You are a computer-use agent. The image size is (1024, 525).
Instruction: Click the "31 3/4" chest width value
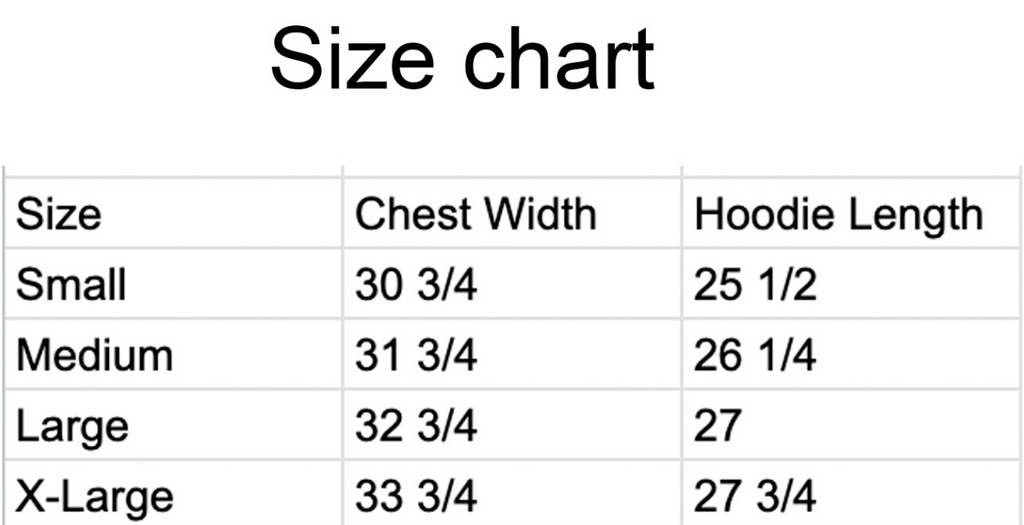(416, 356)
